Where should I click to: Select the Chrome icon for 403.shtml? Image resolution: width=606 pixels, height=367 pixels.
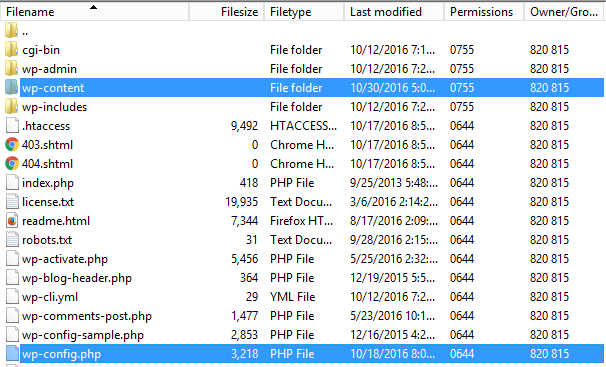tap(12, 144)
